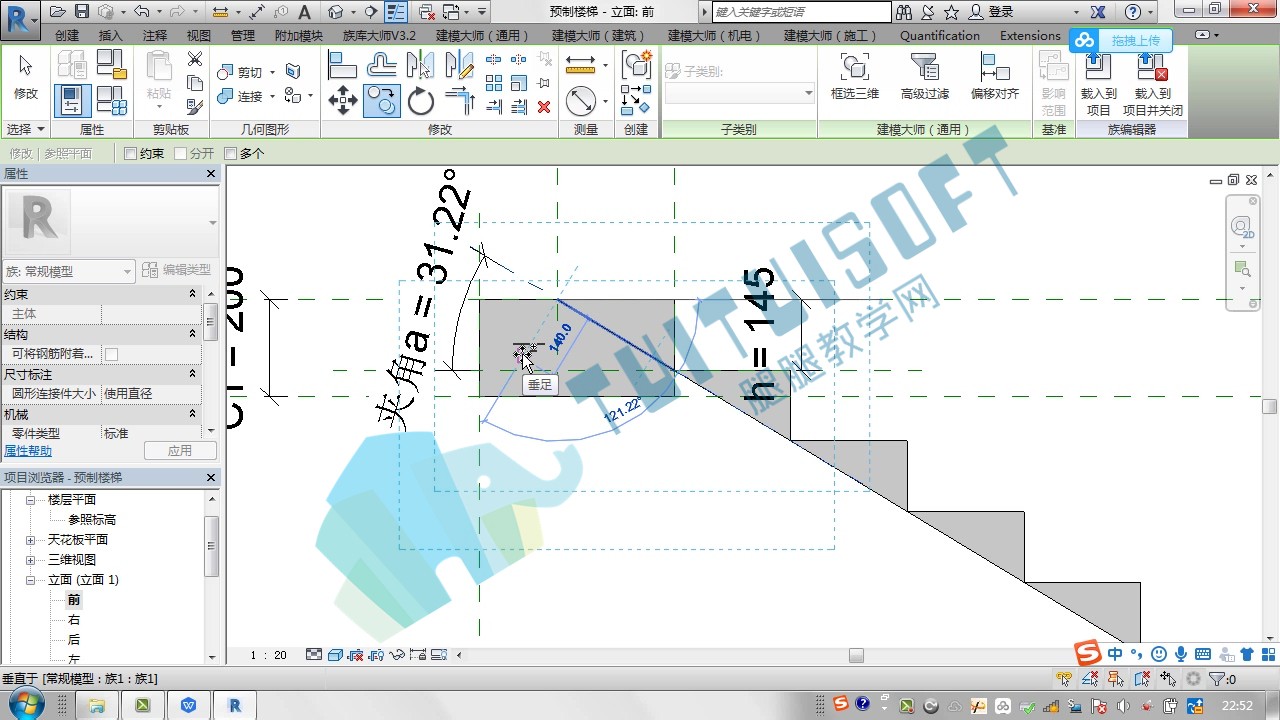The image size is (1280, 720).
Task: Click the 编辑类型 button
Action: (177, 270)
